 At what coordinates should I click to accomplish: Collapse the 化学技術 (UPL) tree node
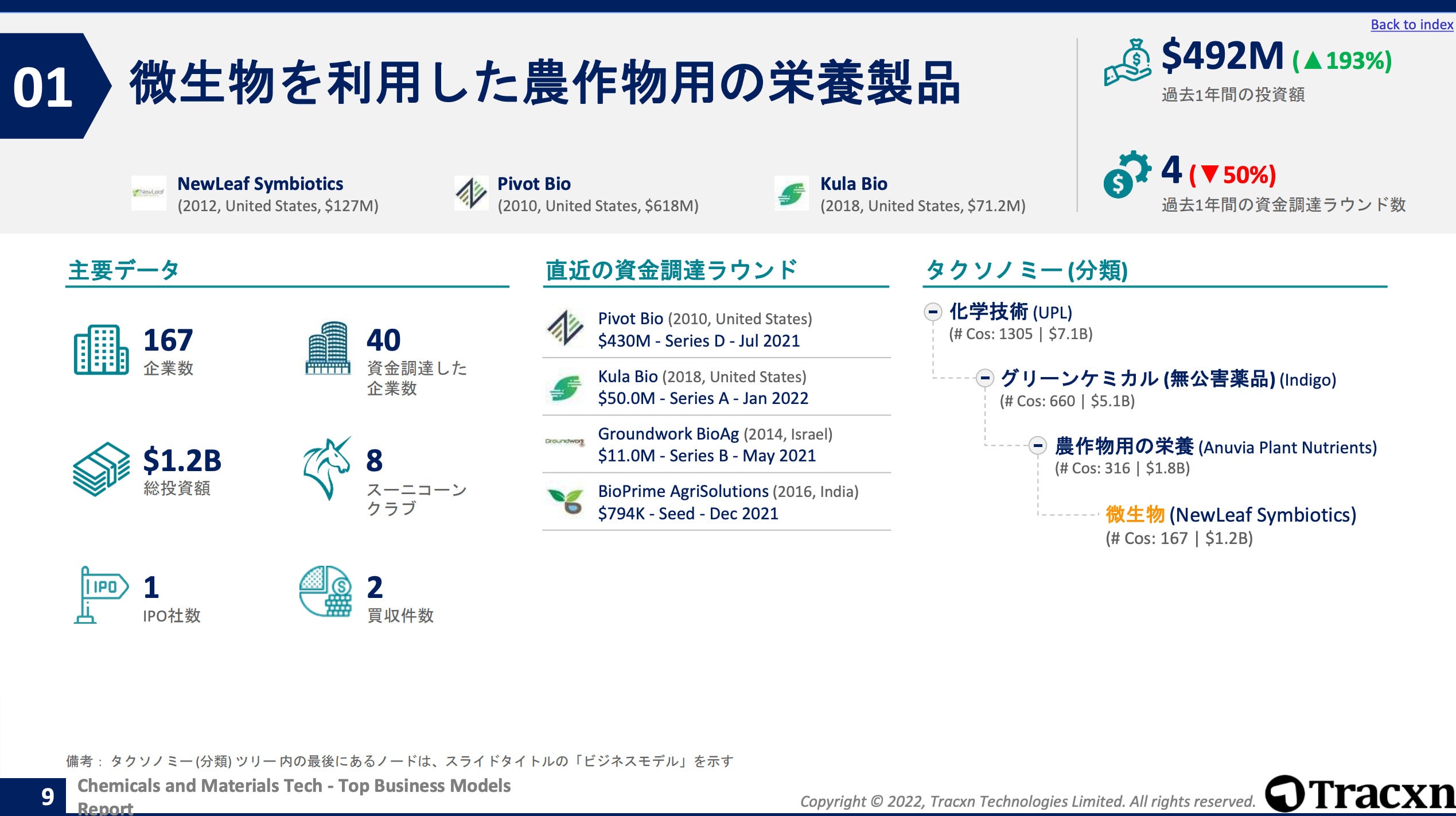tap(933, 312)
